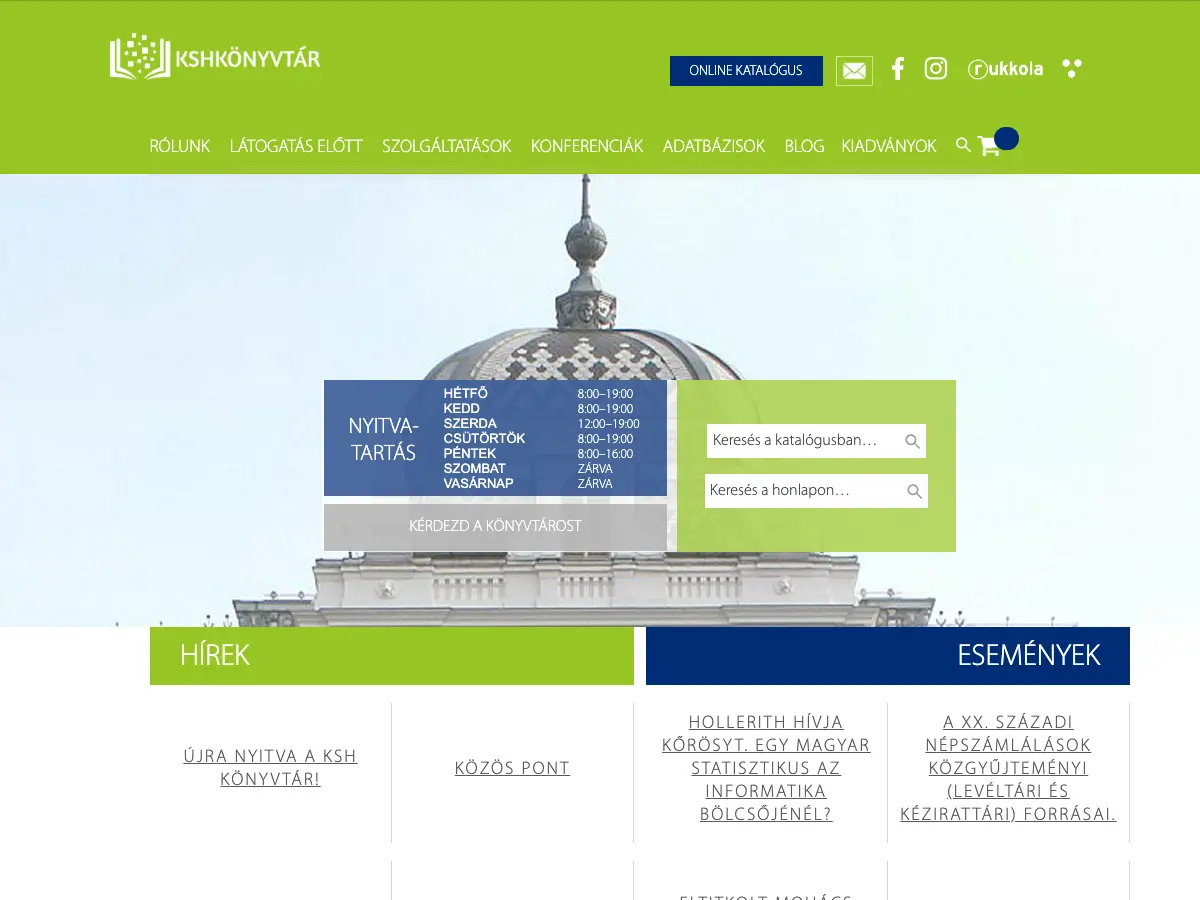
Task: Open the Instagram icon
Action: (936, 68)
